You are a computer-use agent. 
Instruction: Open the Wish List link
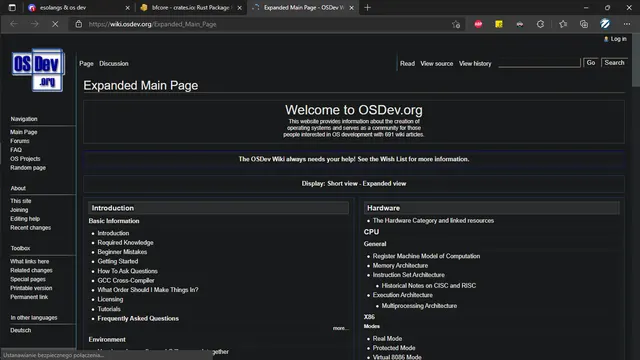[x=393, y=159]
